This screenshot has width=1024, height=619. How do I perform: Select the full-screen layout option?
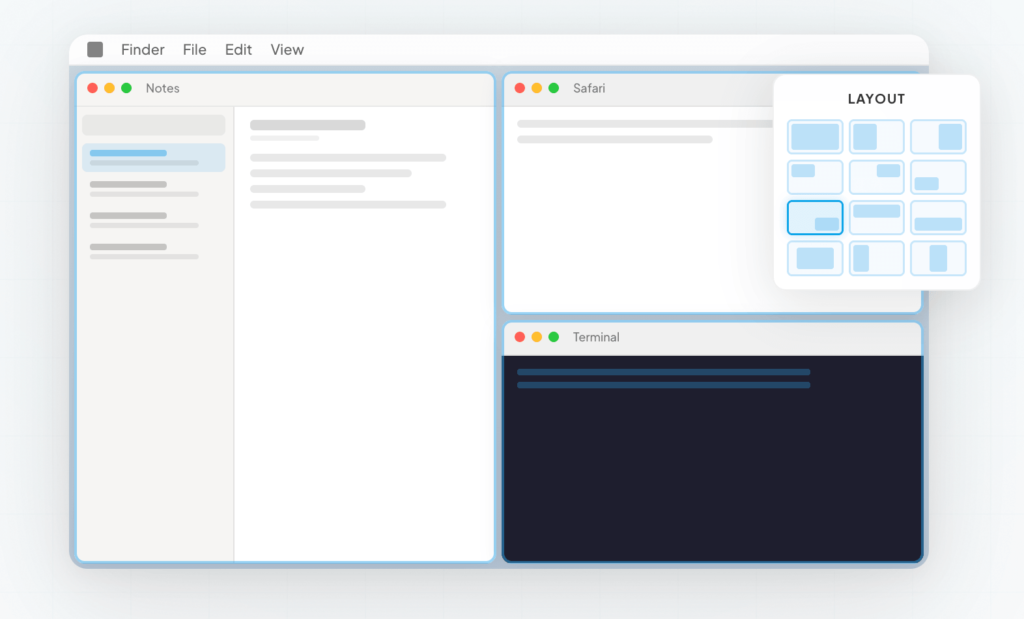click(x=815, y=137)
